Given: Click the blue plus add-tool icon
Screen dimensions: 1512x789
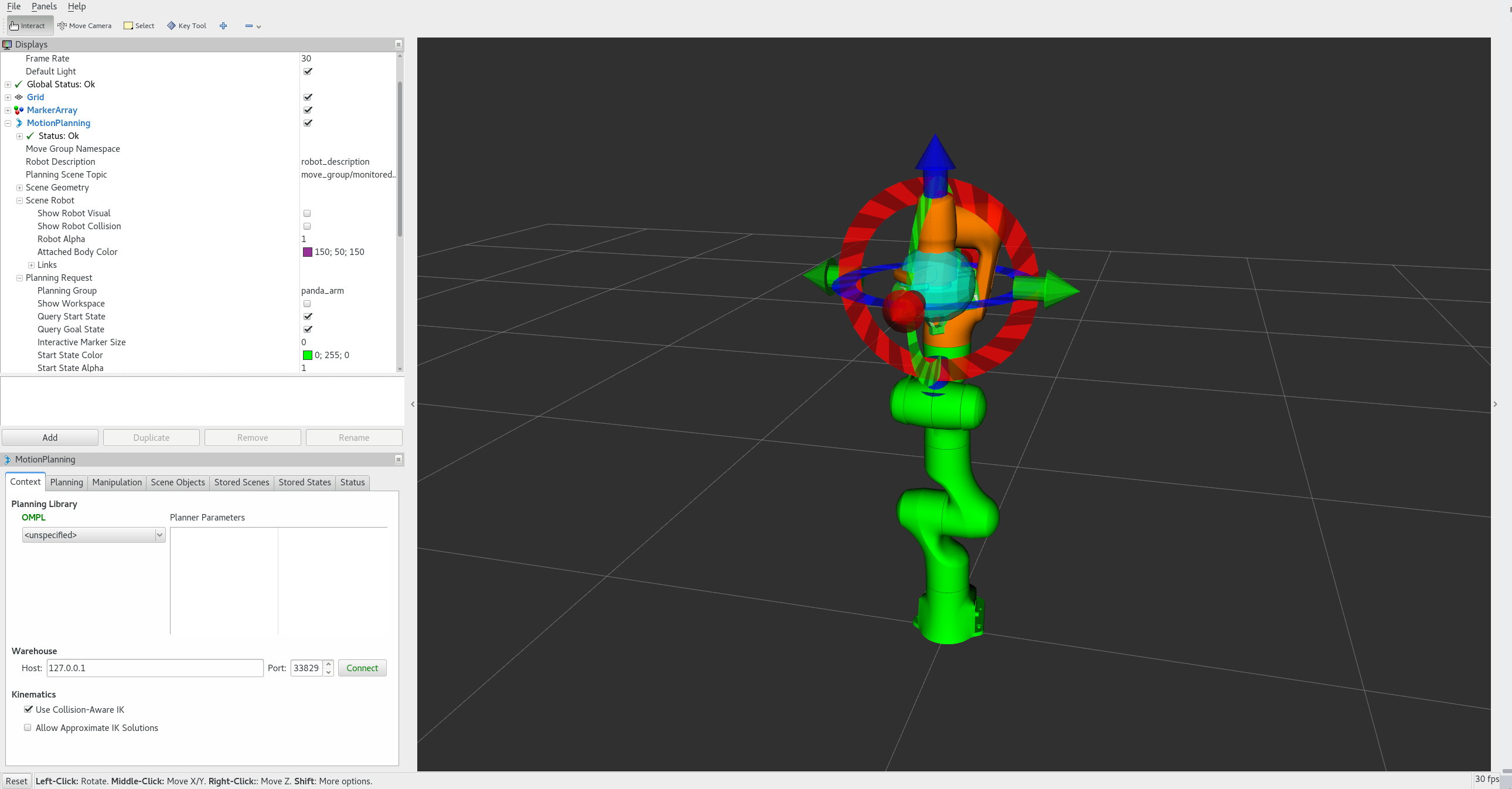Looking at the screenshot, I should pyautogui.click(x=223, y=26).
